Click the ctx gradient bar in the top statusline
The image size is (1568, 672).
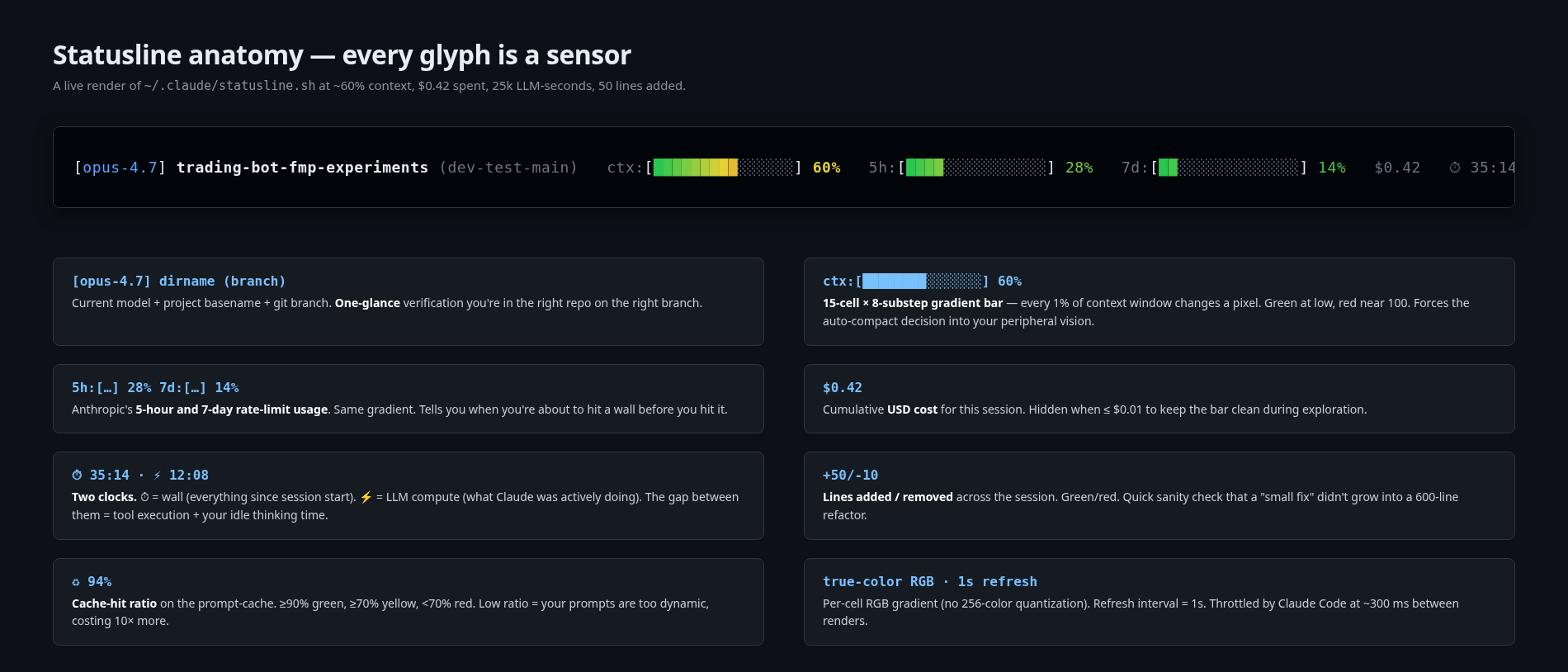723,168
